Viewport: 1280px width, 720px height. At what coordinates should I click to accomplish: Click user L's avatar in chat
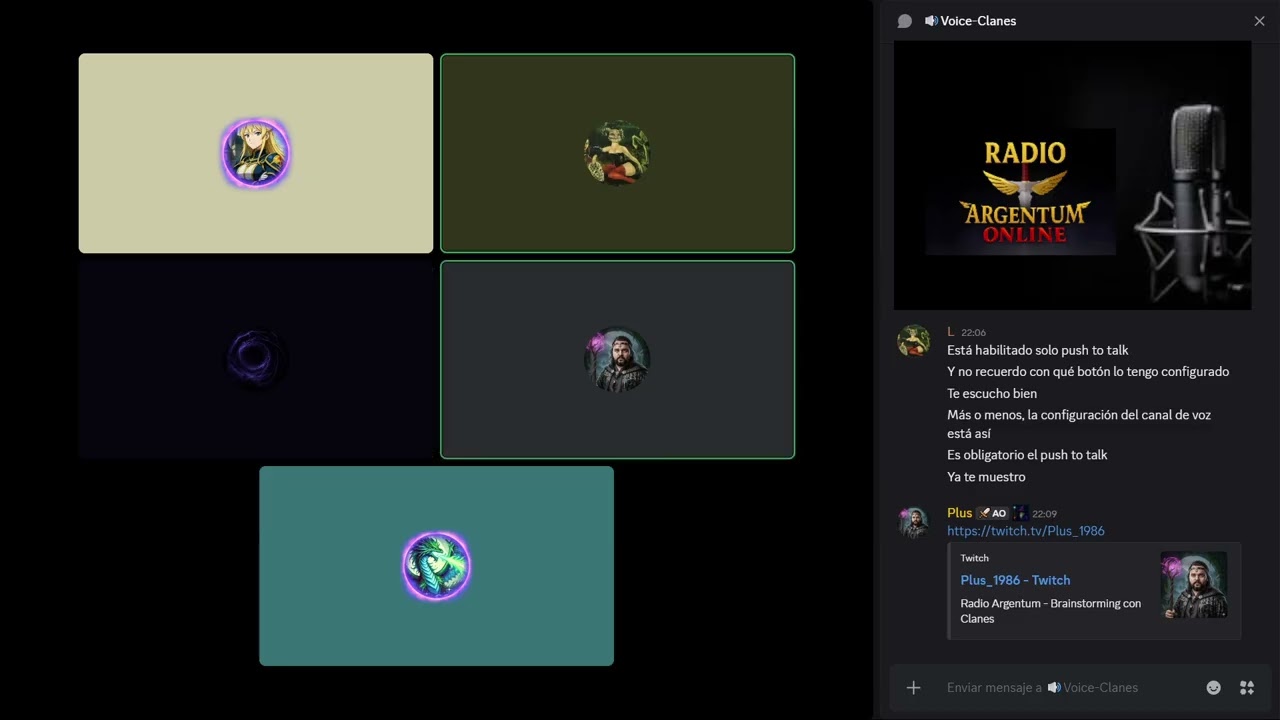(914, 341)
